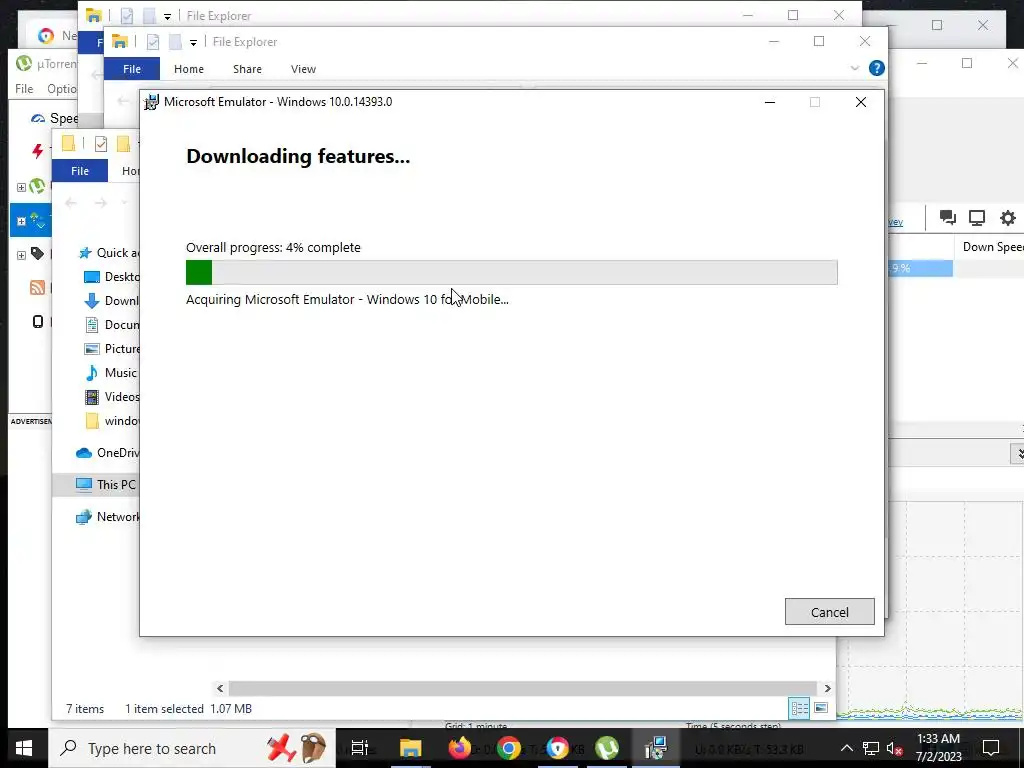This screenshot has width=1024, height=768.
Task: Open uTorrent File menu
Action: (24, 89)
